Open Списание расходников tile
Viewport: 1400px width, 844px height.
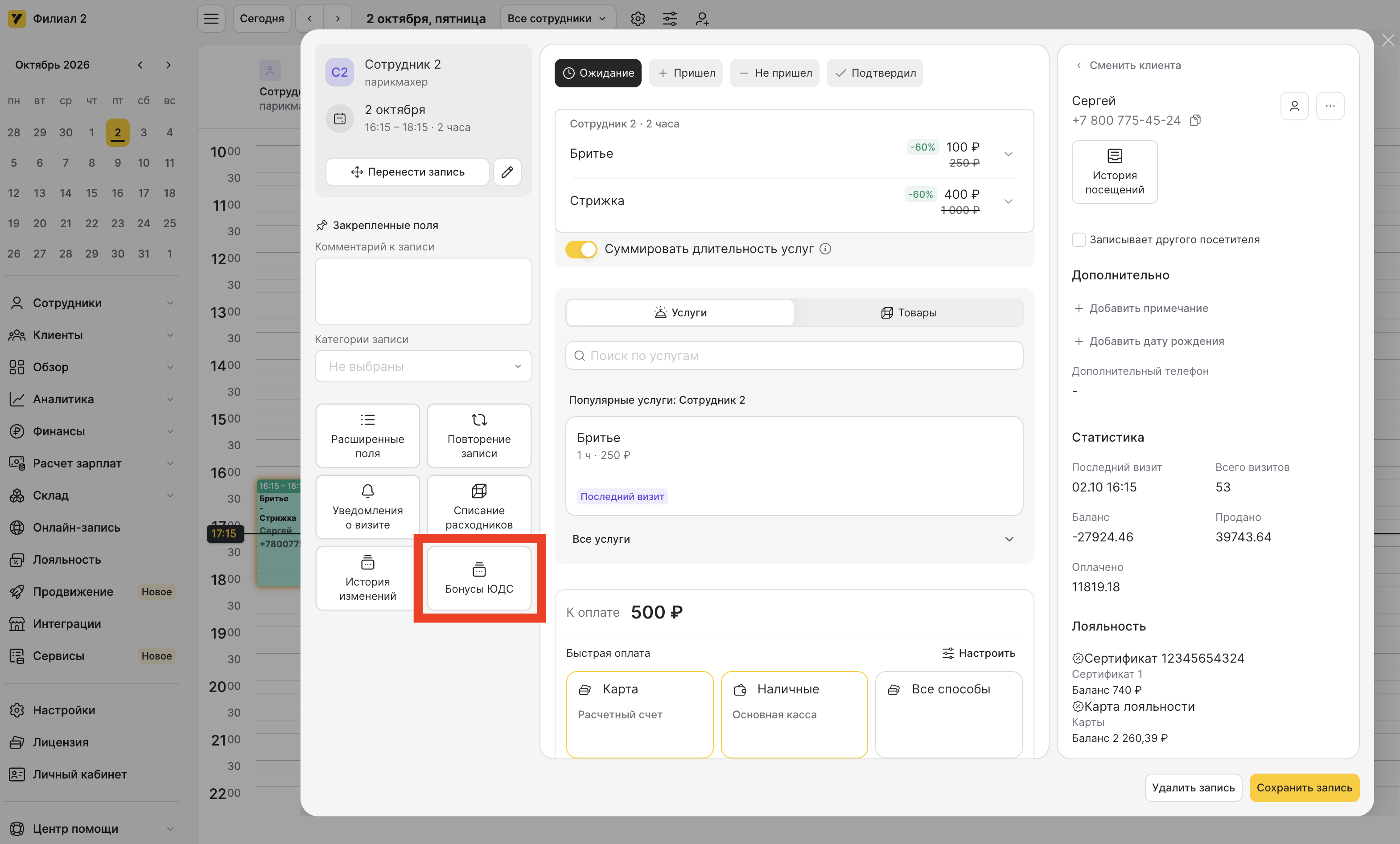[x=479, y=507]
